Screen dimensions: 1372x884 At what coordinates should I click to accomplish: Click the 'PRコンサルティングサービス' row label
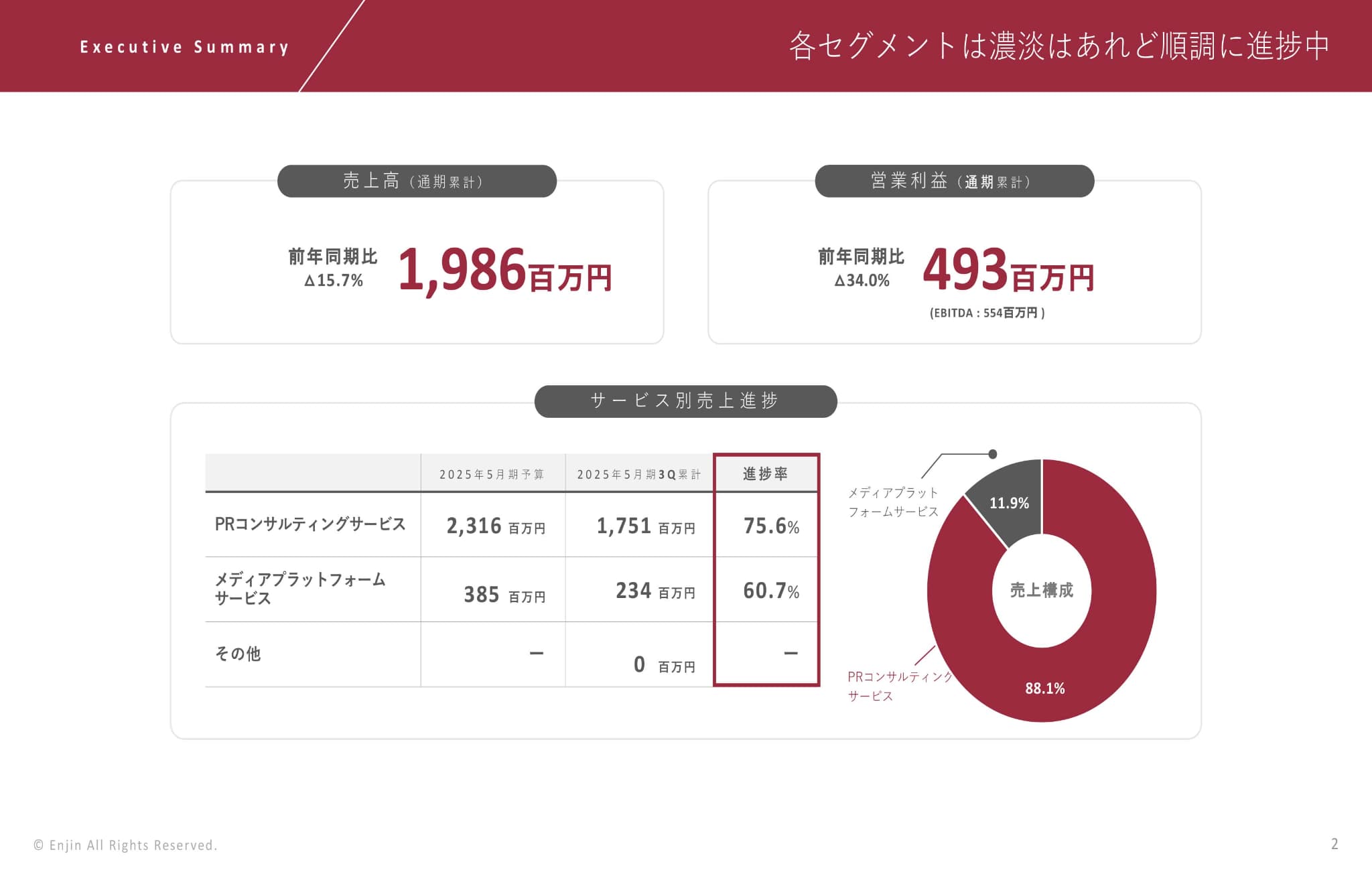click(x=310, y=524)
